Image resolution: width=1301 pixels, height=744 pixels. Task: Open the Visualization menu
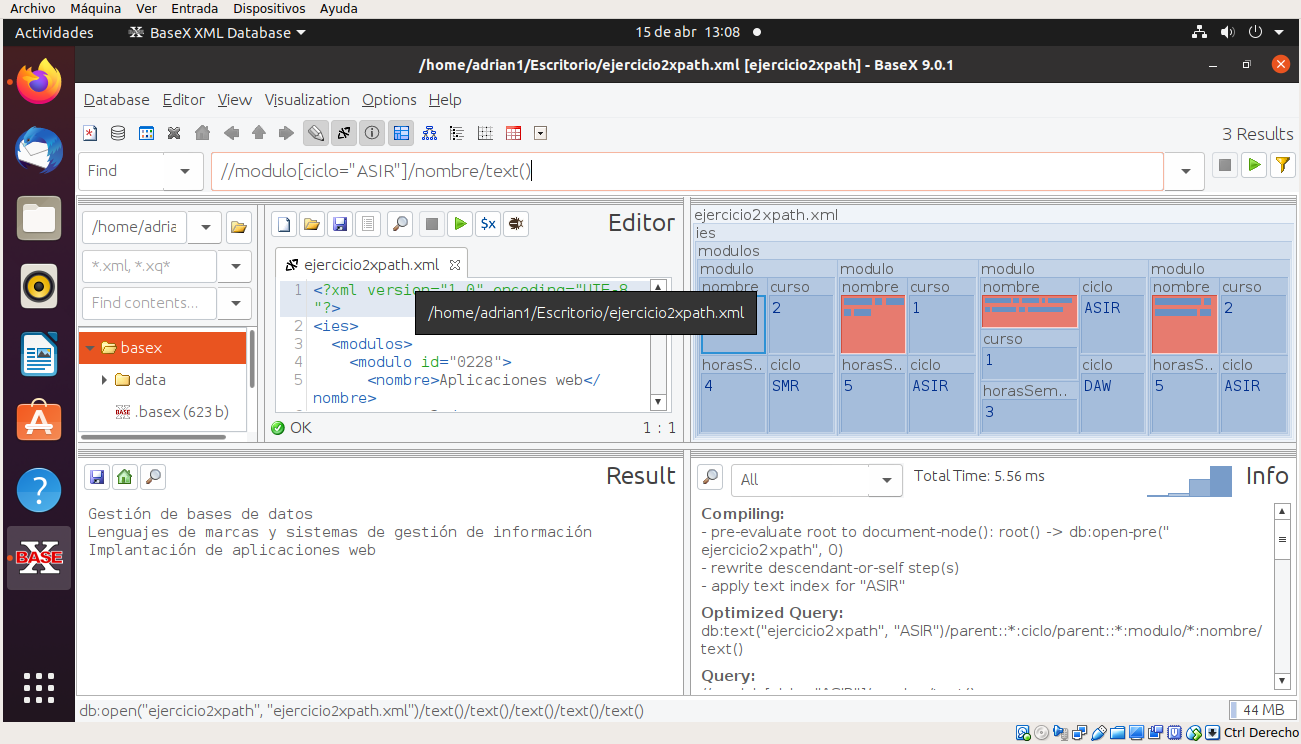(x=307, y=100)
